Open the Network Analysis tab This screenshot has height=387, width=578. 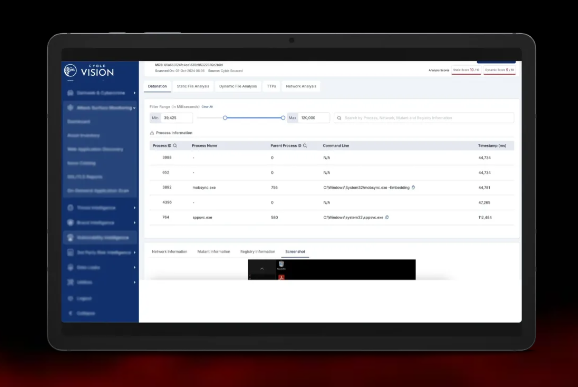click(301, 86)
